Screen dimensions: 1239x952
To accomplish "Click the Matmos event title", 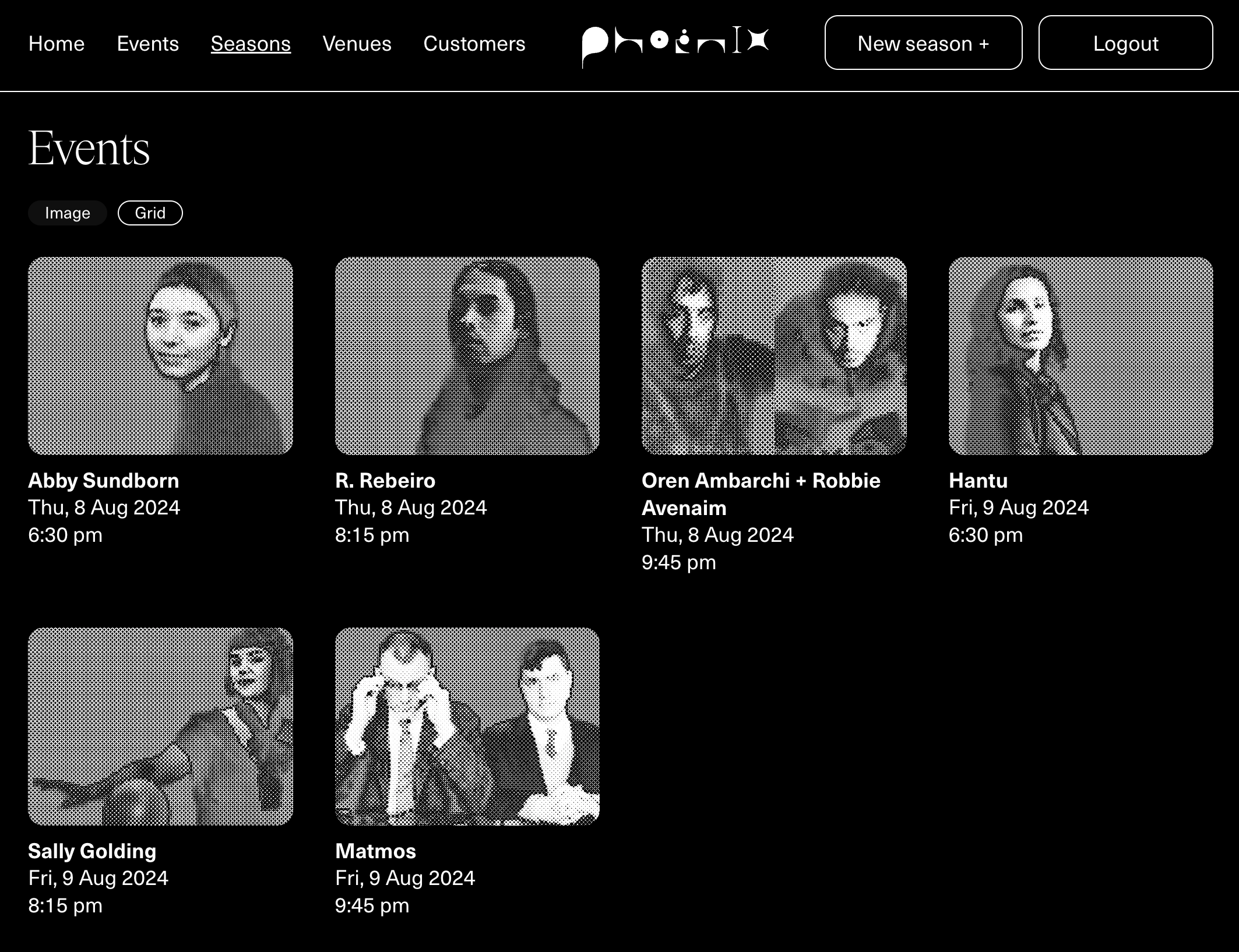I will pyautogui.click(x=375, y=851).
